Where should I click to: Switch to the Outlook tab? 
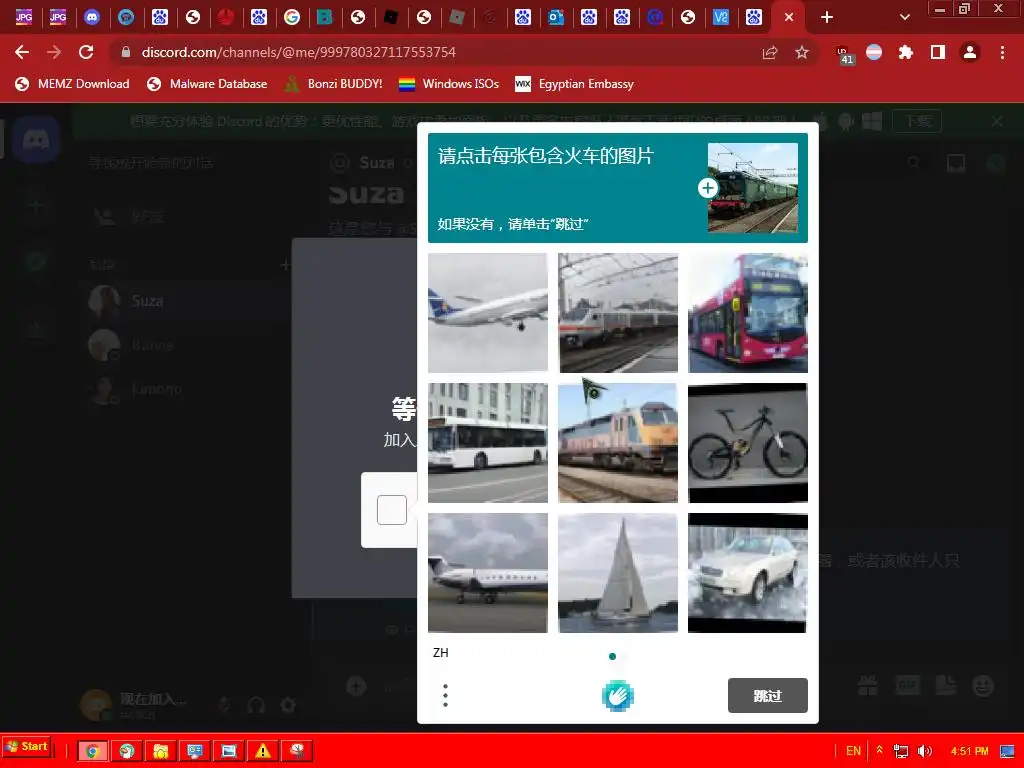pos(556,17)
